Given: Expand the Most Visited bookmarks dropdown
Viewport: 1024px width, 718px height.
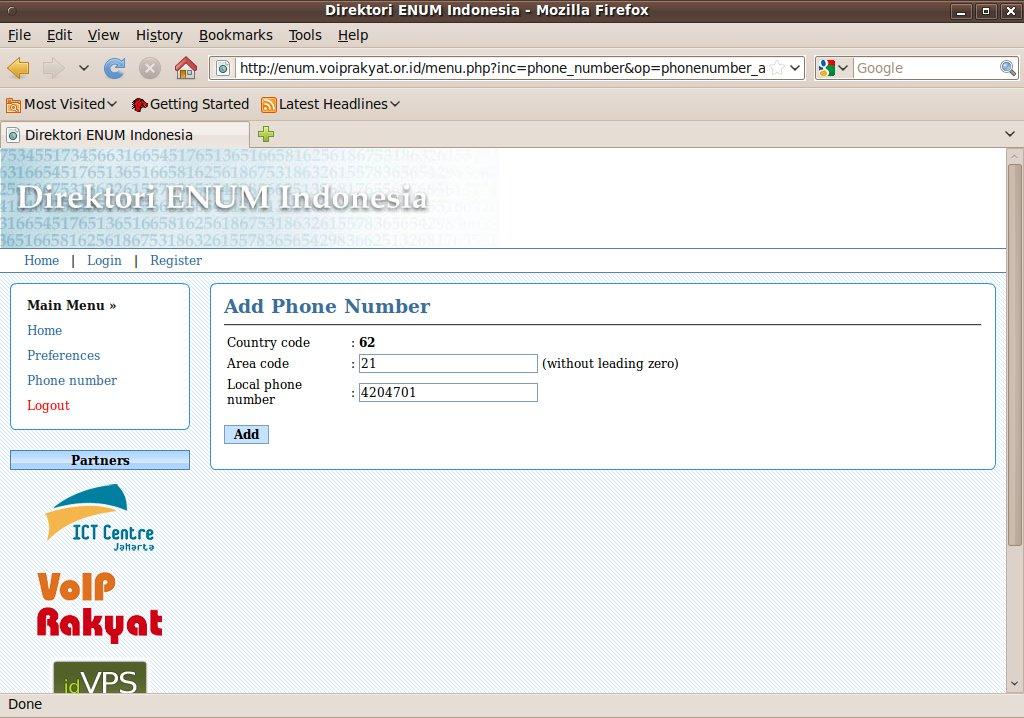Looking at the screenshot, I should tap(62, 104).
